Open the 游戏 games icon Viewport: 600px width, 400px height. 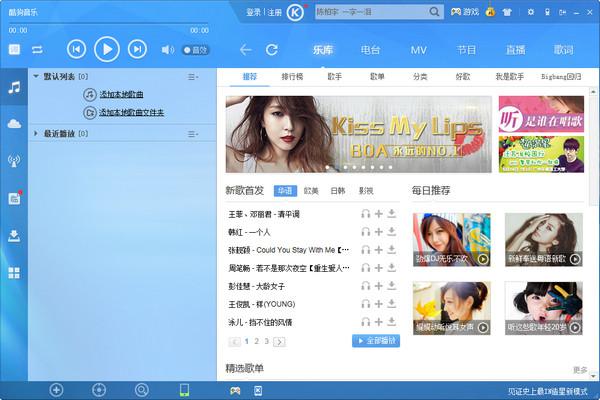465,12
